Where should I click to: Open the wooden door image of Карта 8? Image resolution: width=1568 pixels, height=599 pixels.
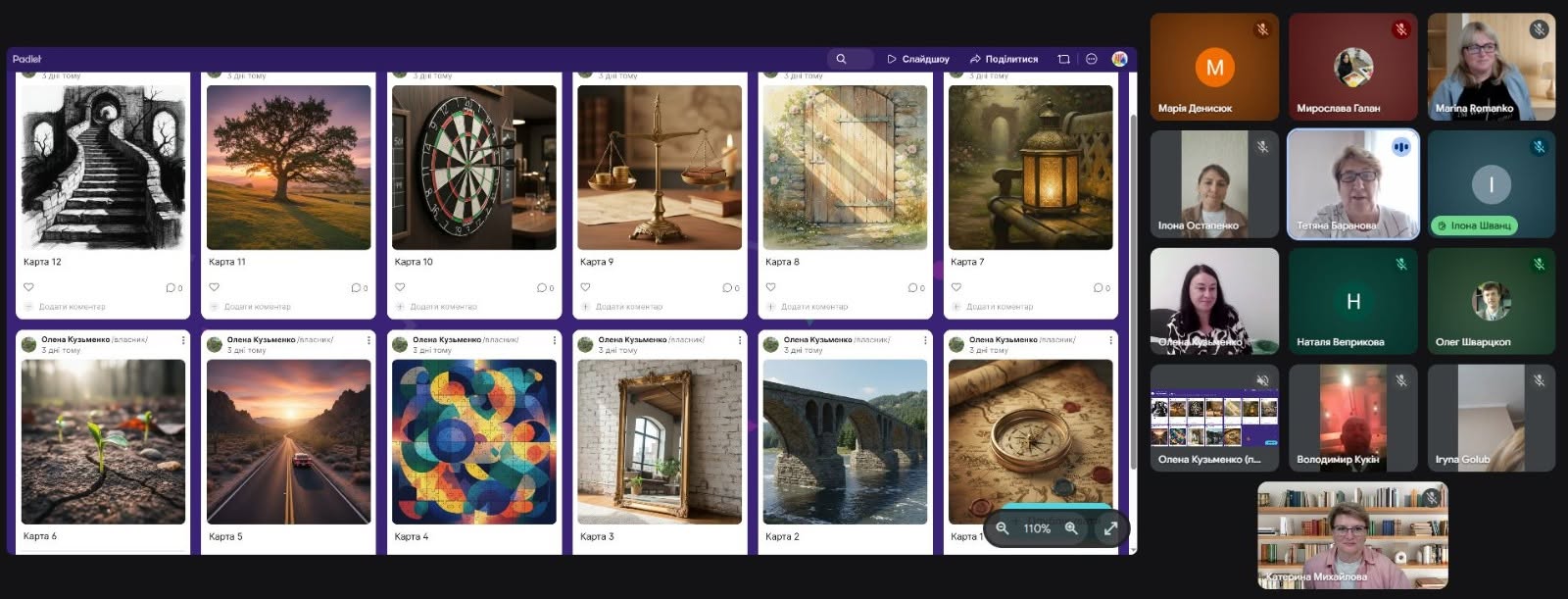pyautogui.click(x=846, y=168)
